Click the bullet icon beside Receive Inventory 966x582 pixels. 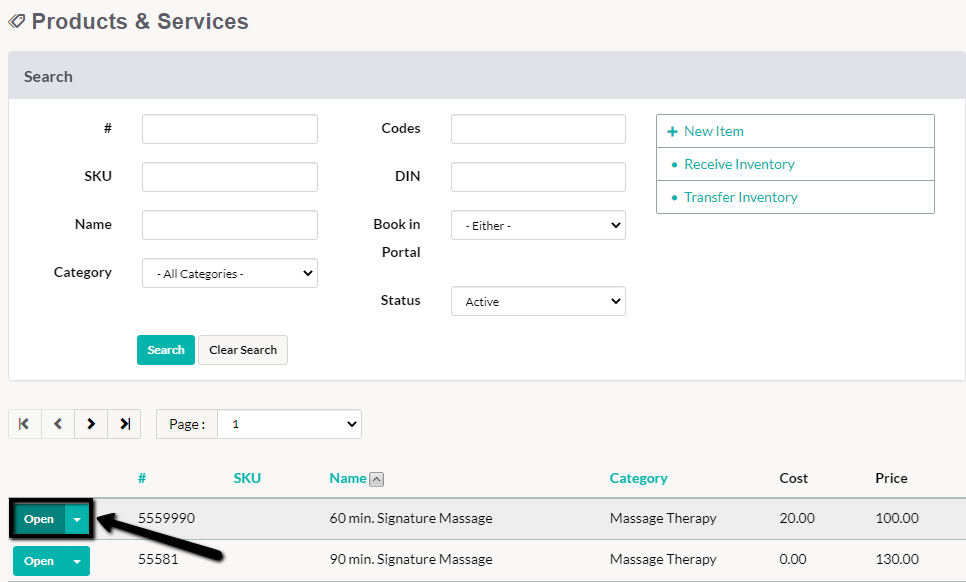[x=672, y=164]
